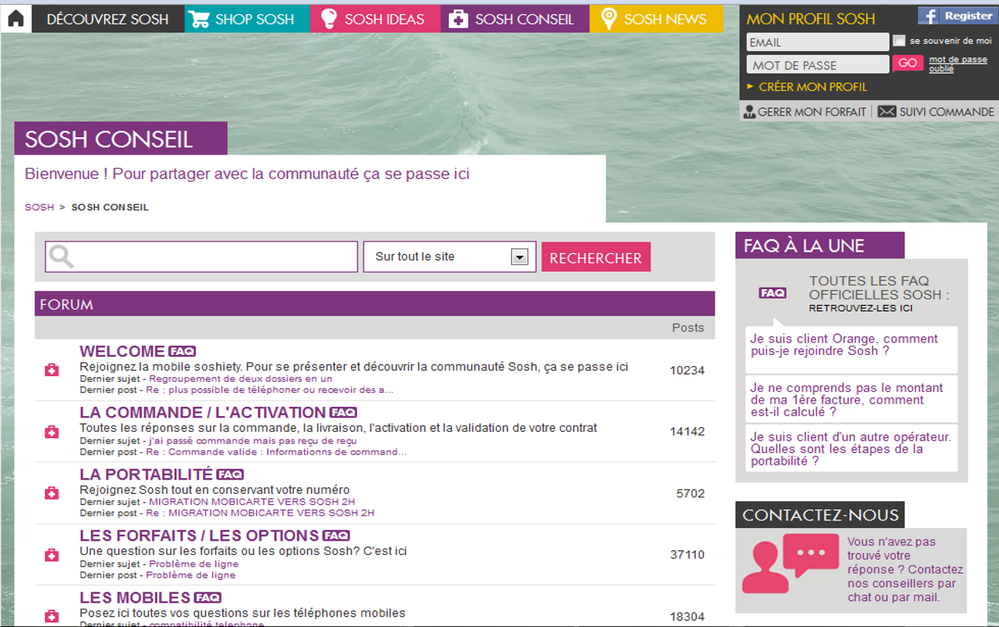Click the person icon next to GERER MON FORFAIT
The image size is (999, 627).
[x=750, y=111]
